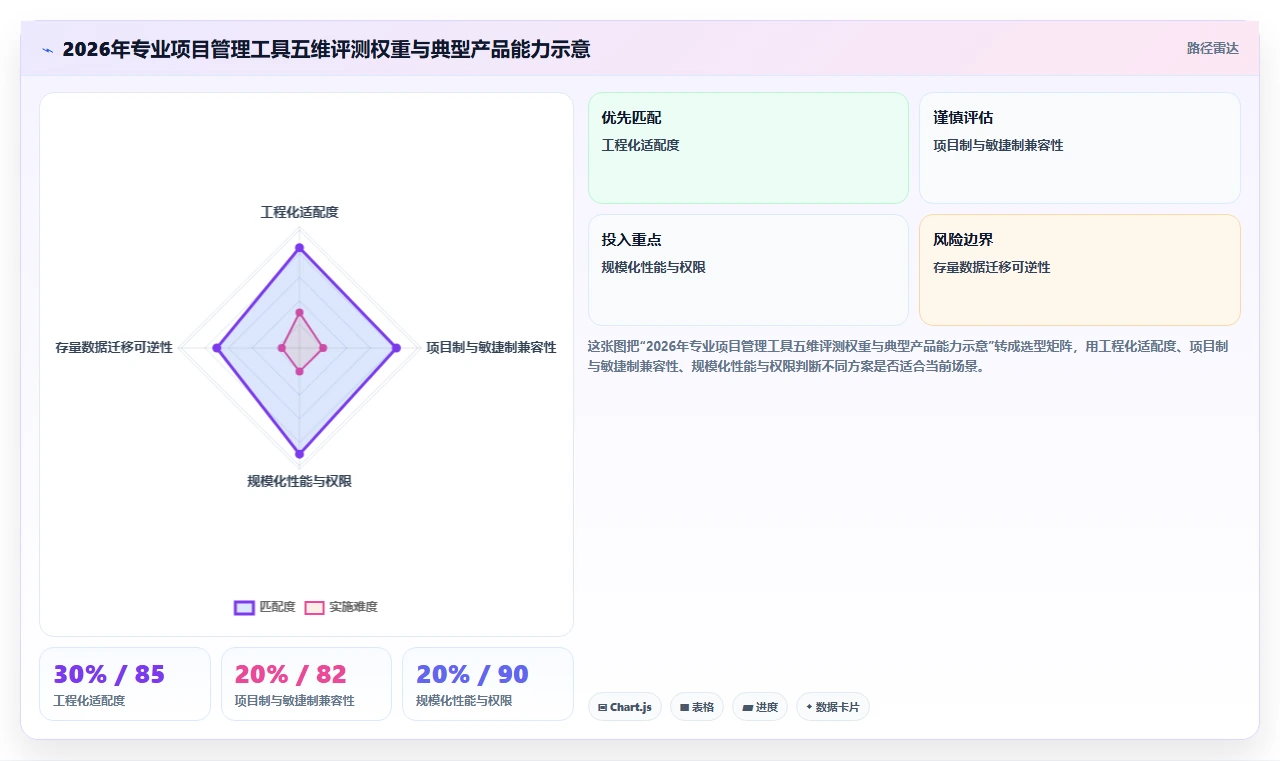Click the 路径雷达 label in header
Image resolution: width=1280 pixels, height=761 pixels.
1213,48
